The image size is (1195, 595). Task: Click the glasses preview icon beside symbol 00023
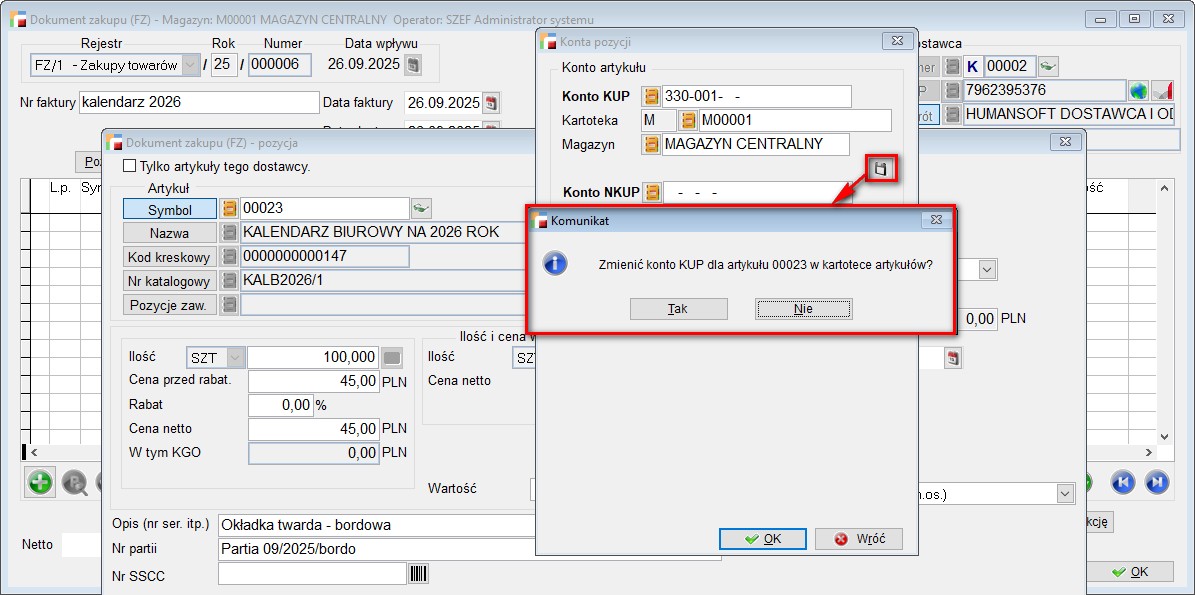421,208
